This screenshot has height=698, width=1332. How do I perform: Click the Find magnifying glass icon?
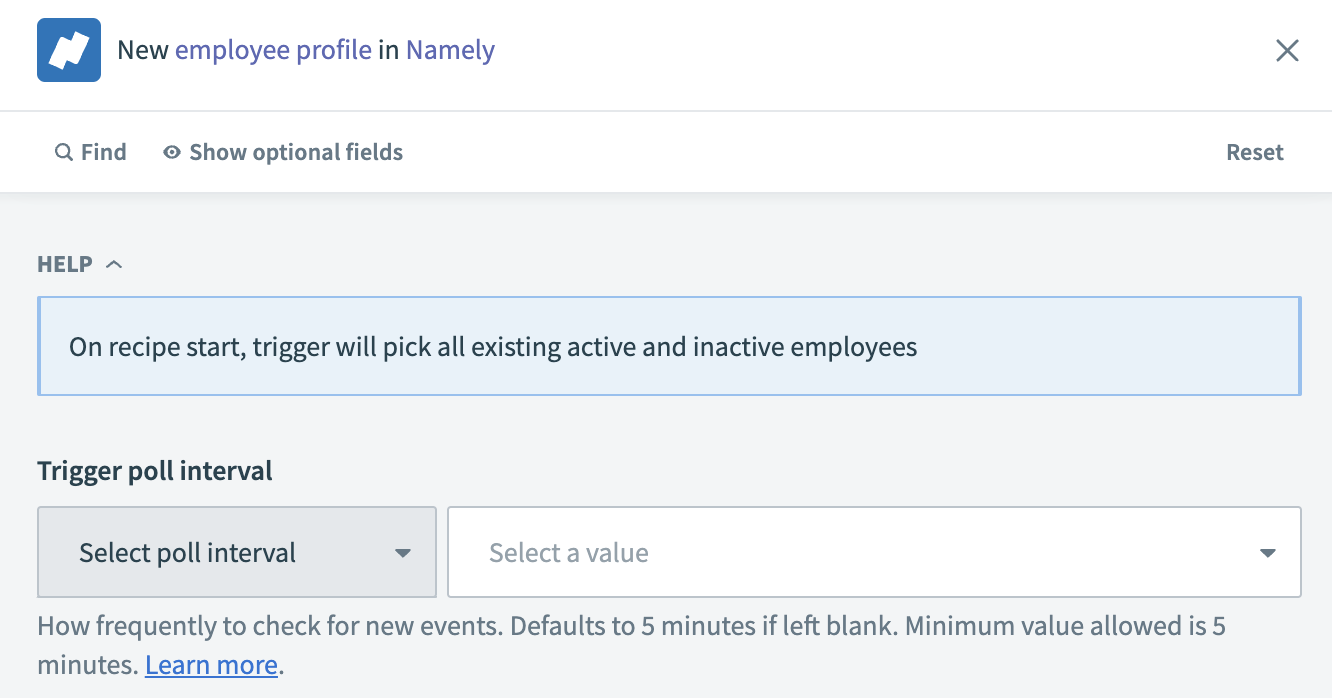tap(63, 151)
